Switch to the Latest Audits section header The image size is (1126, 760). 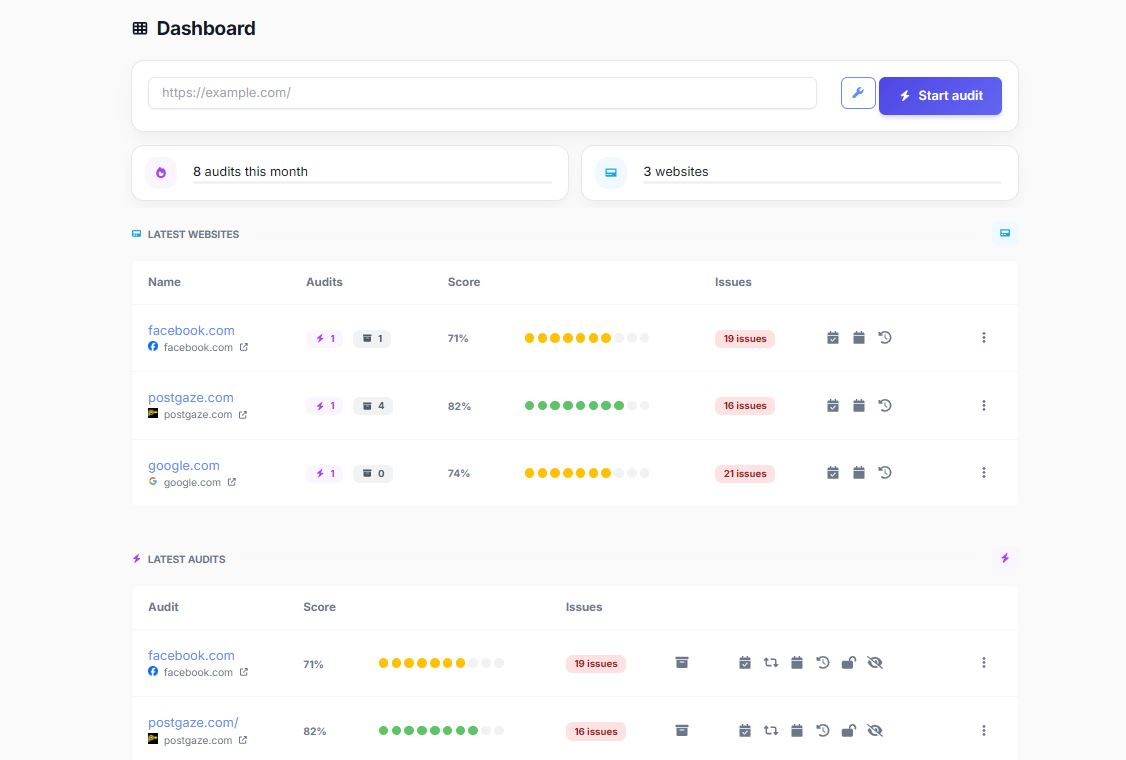coord(185,559)
